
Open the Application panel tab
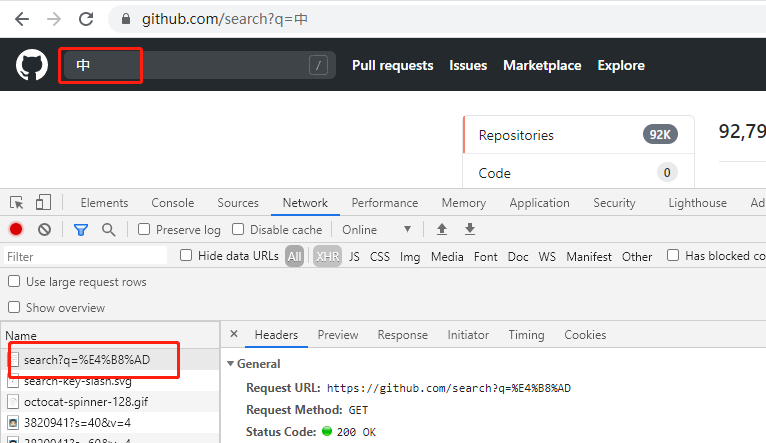pos(539,203)
